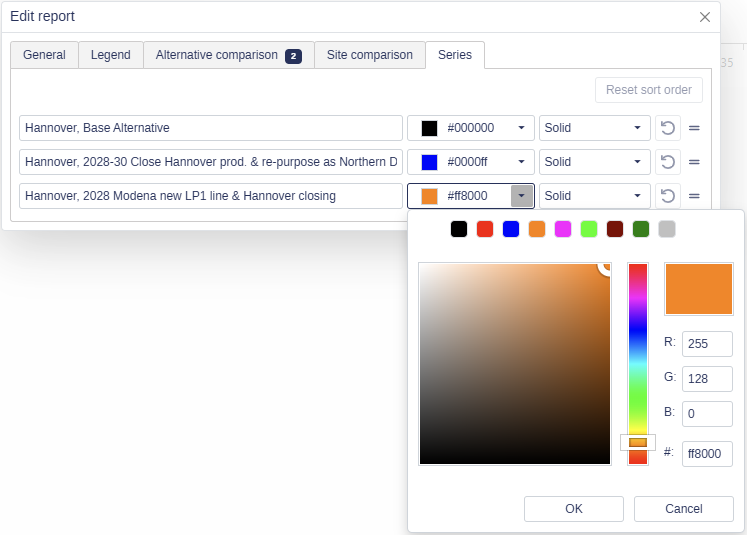This screenshot has width=747, height=535.
Task: Collapse the #ff8000 color dropdown arrow
Action: tap(522, 196)
